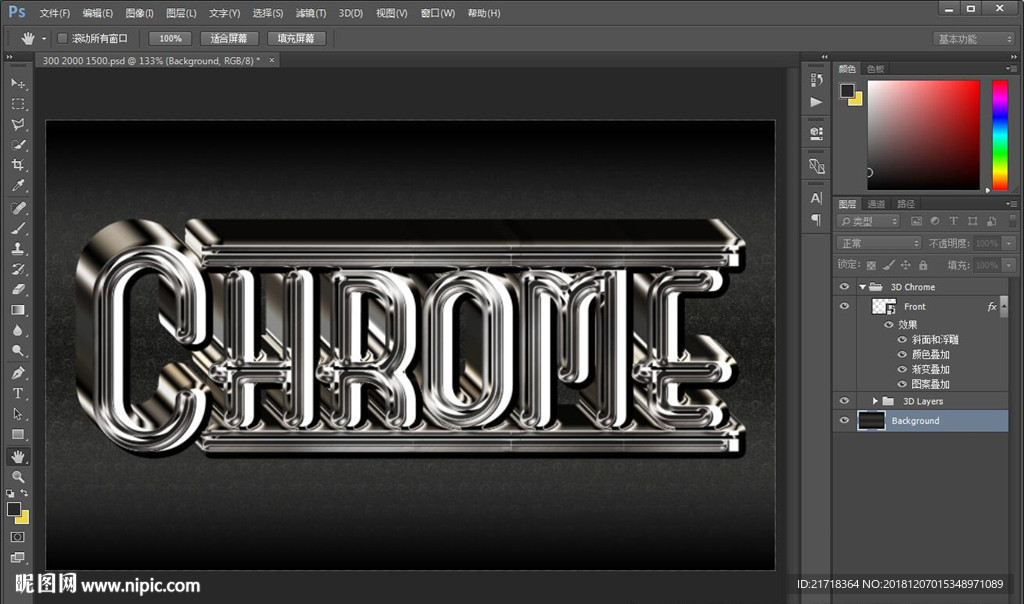Toggle Pattern Overlay effect visibility (图案叠加)
1024x604 pixels.
pos(902,385)
